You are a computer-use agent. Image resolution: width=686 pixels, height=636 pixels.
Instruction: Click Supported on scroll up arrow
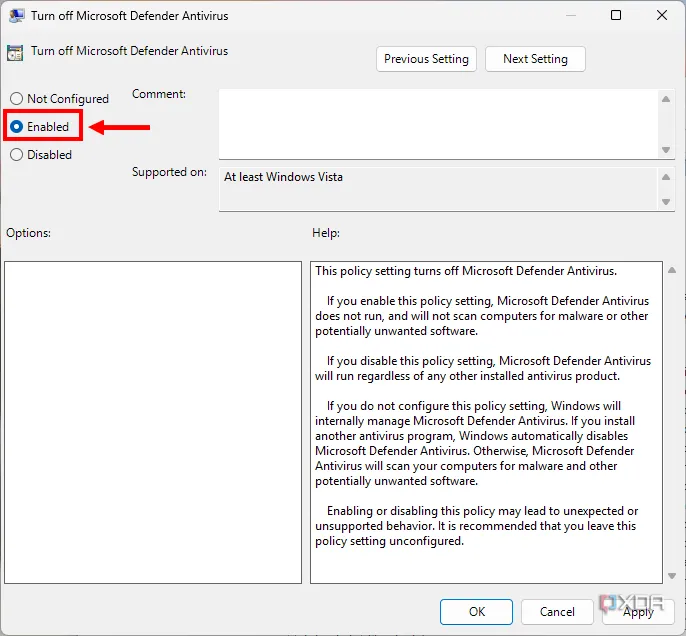click(x=666, y=177)
